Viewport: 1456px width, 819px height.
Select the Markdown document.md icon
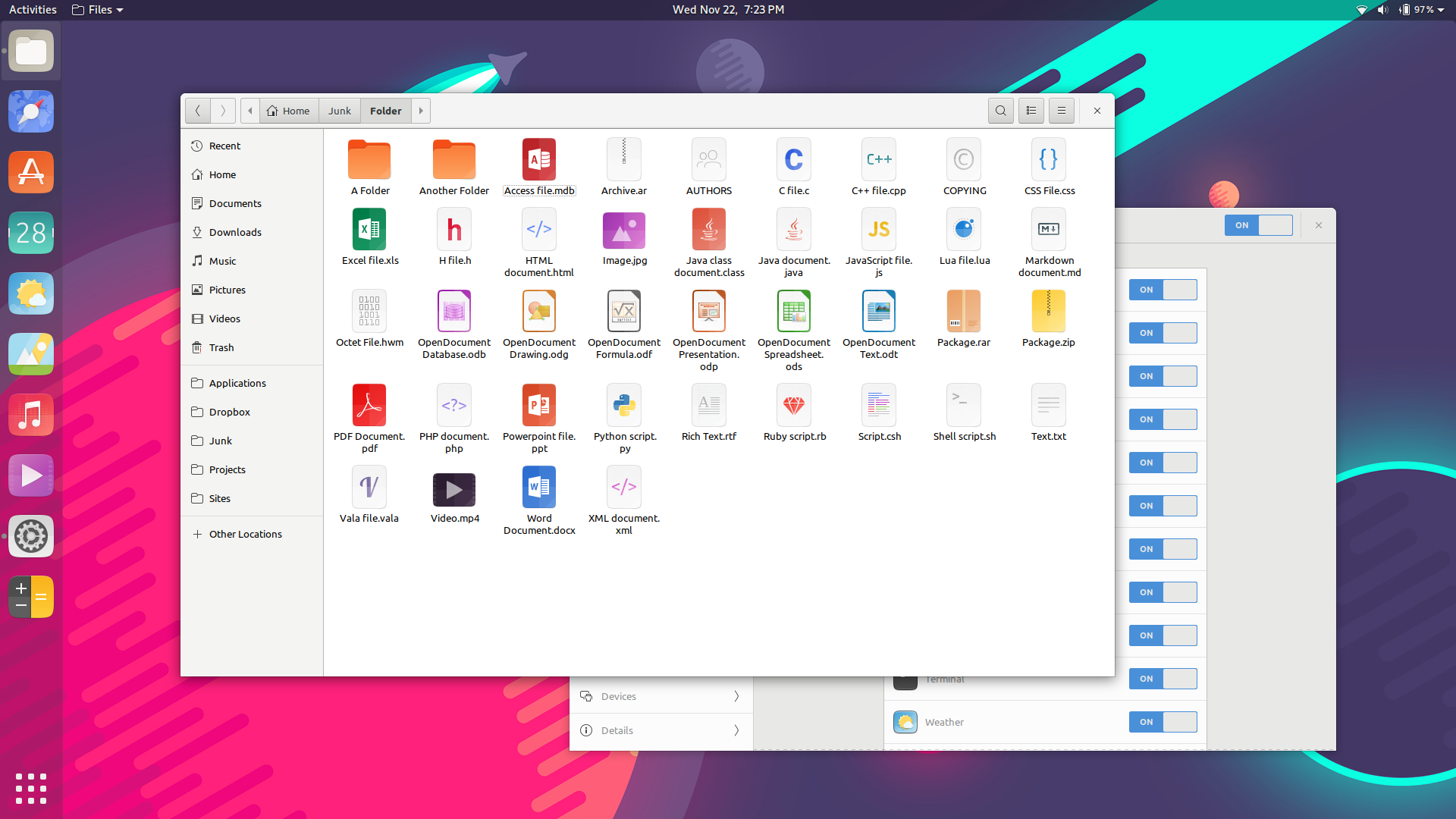coord(1049,229)
